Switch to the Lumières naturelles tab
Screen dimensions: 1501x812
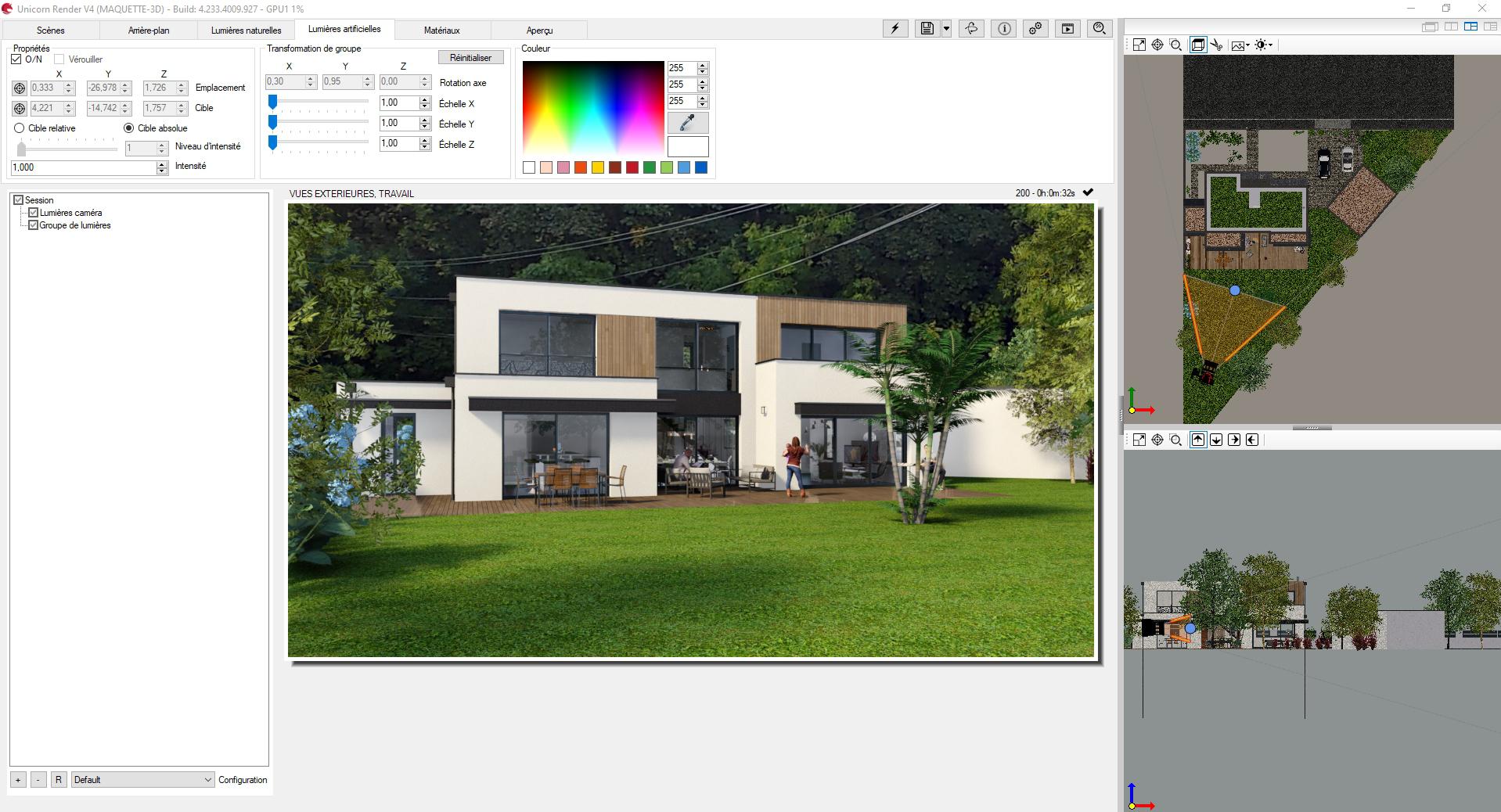pyautogui.click(x=246, y=31)
